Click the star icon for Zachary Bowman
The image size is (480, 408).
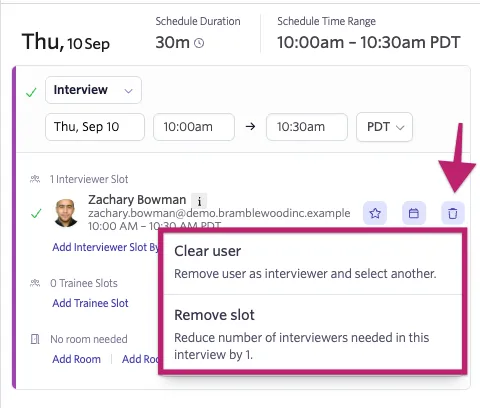coord(375,213)
